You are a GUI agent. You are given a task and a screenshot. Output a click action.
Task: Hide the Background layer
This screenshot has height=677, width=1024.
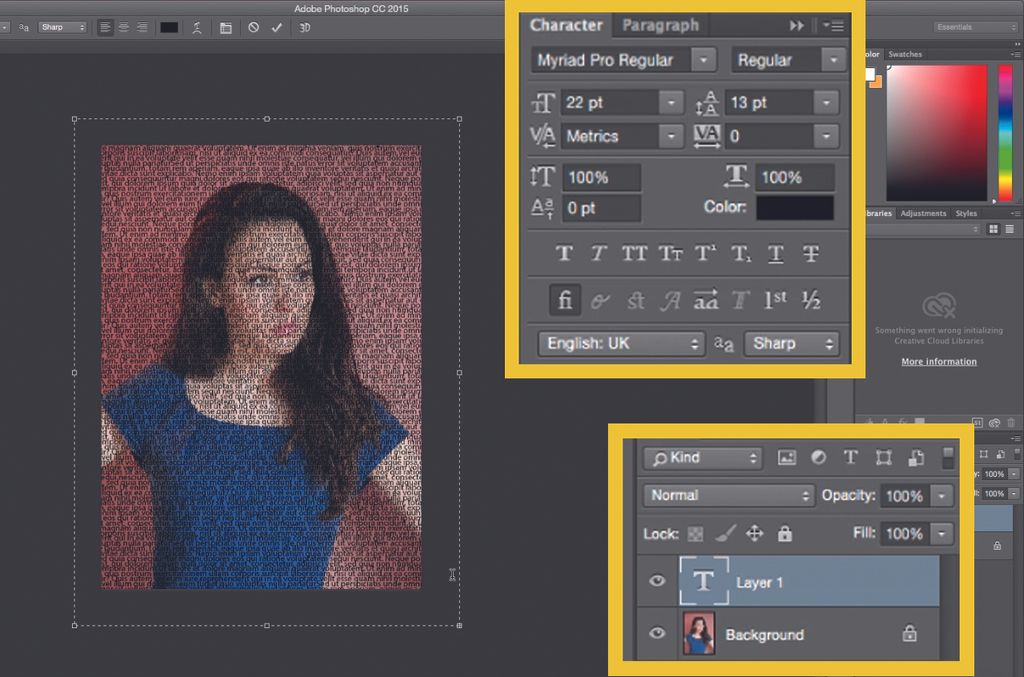(x=657, y=633)
